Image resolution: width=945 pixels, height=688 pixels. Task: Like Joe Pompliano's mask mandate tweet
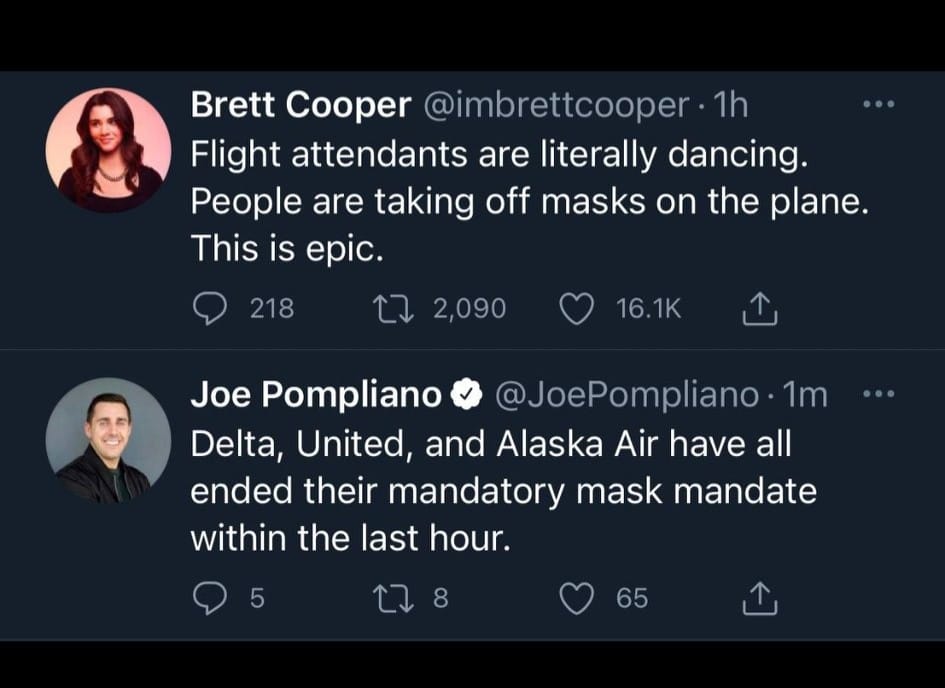click(x=576, y=598)
